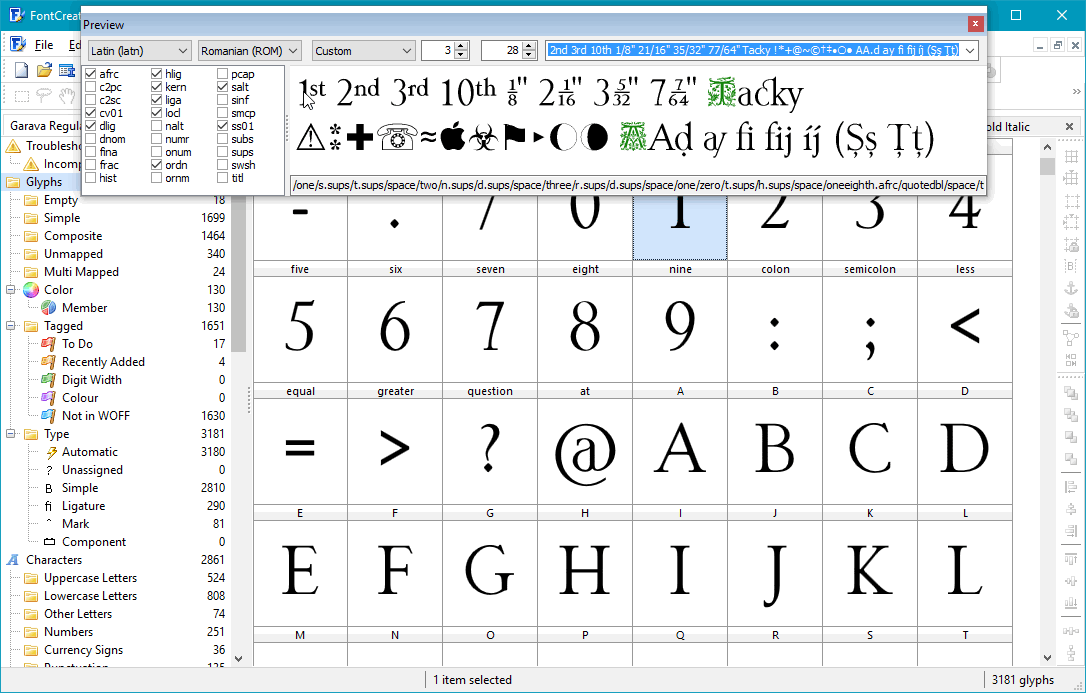The height and width of the screenshot is (693, 1086).
Task: Enable the c2sc feature checkbox
Action: coord(91,100)
